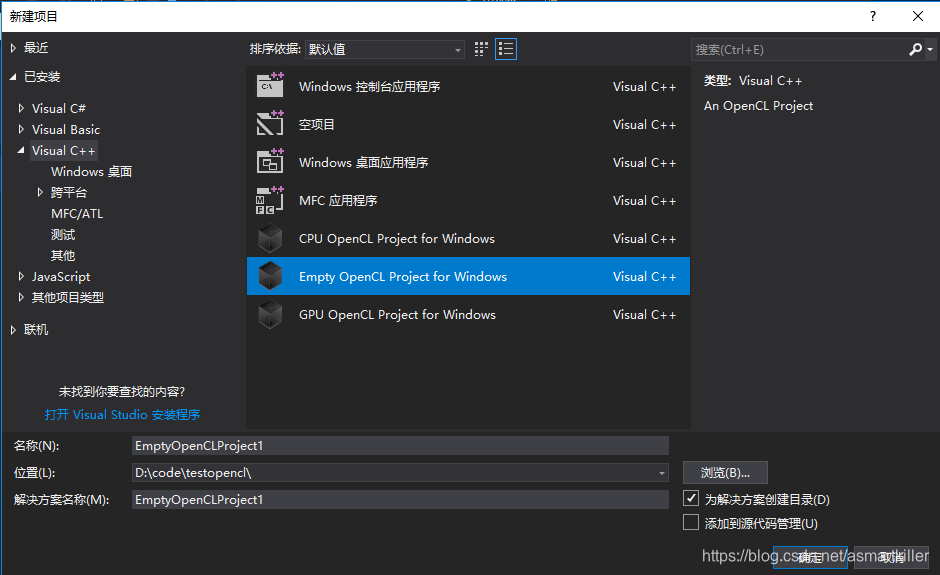Click the 确定 button
Screen dimensions: 940x575
(x=810, y=557)
